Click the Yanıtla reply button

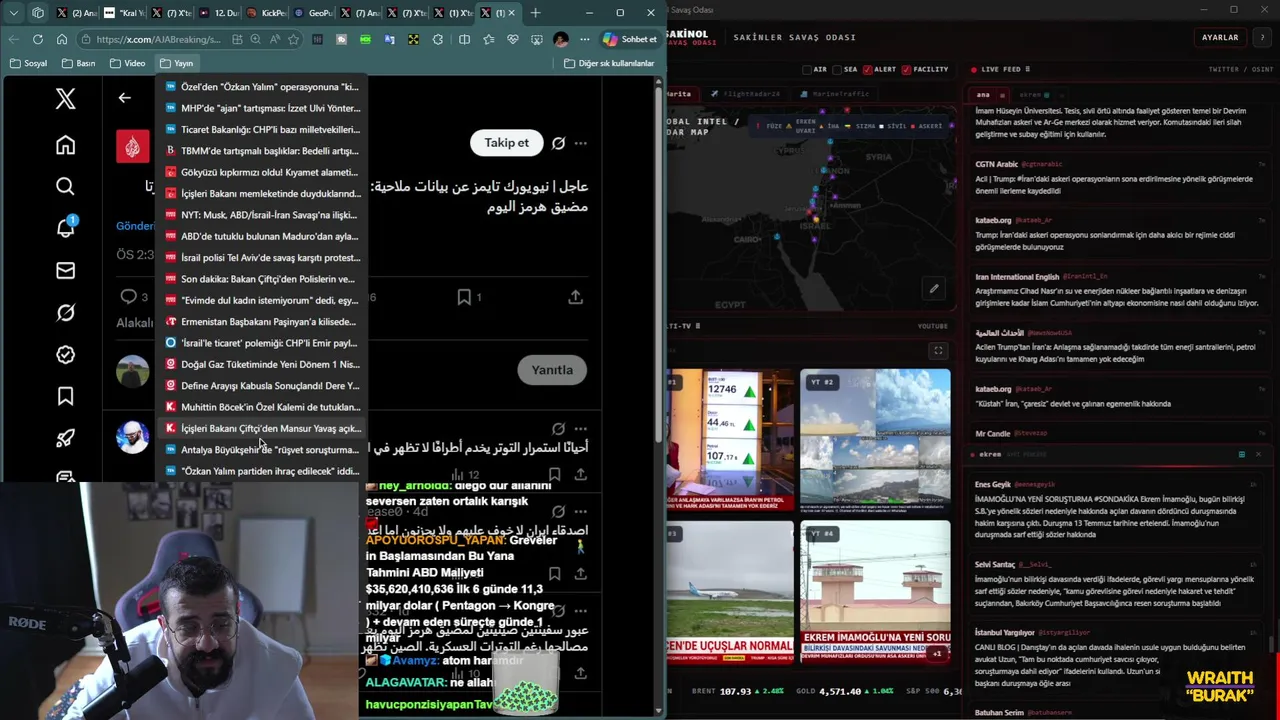click(x=552, y=370)
